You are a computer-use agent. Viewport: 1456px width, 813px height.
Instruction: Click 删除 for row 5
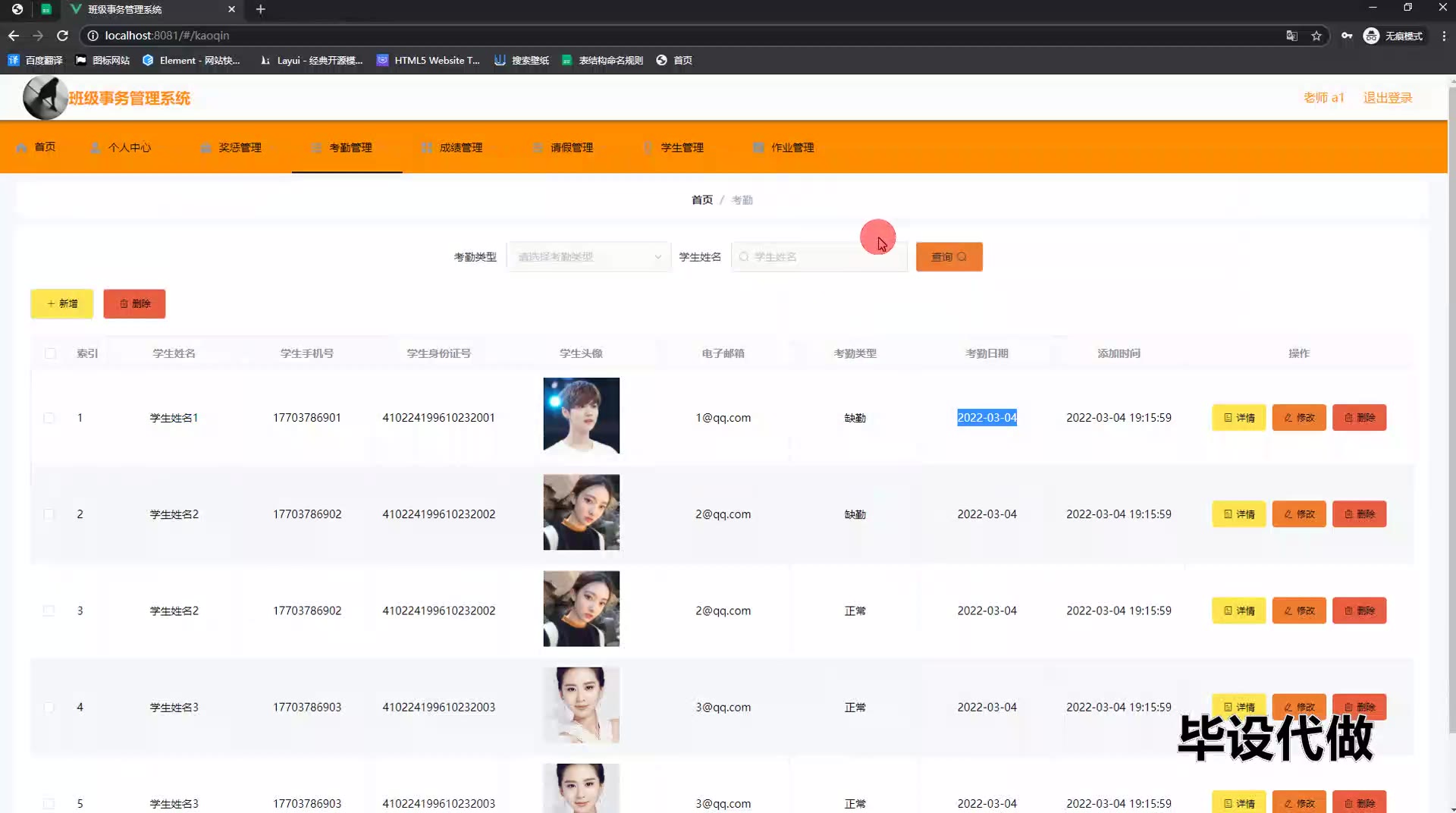(1360, 802)
